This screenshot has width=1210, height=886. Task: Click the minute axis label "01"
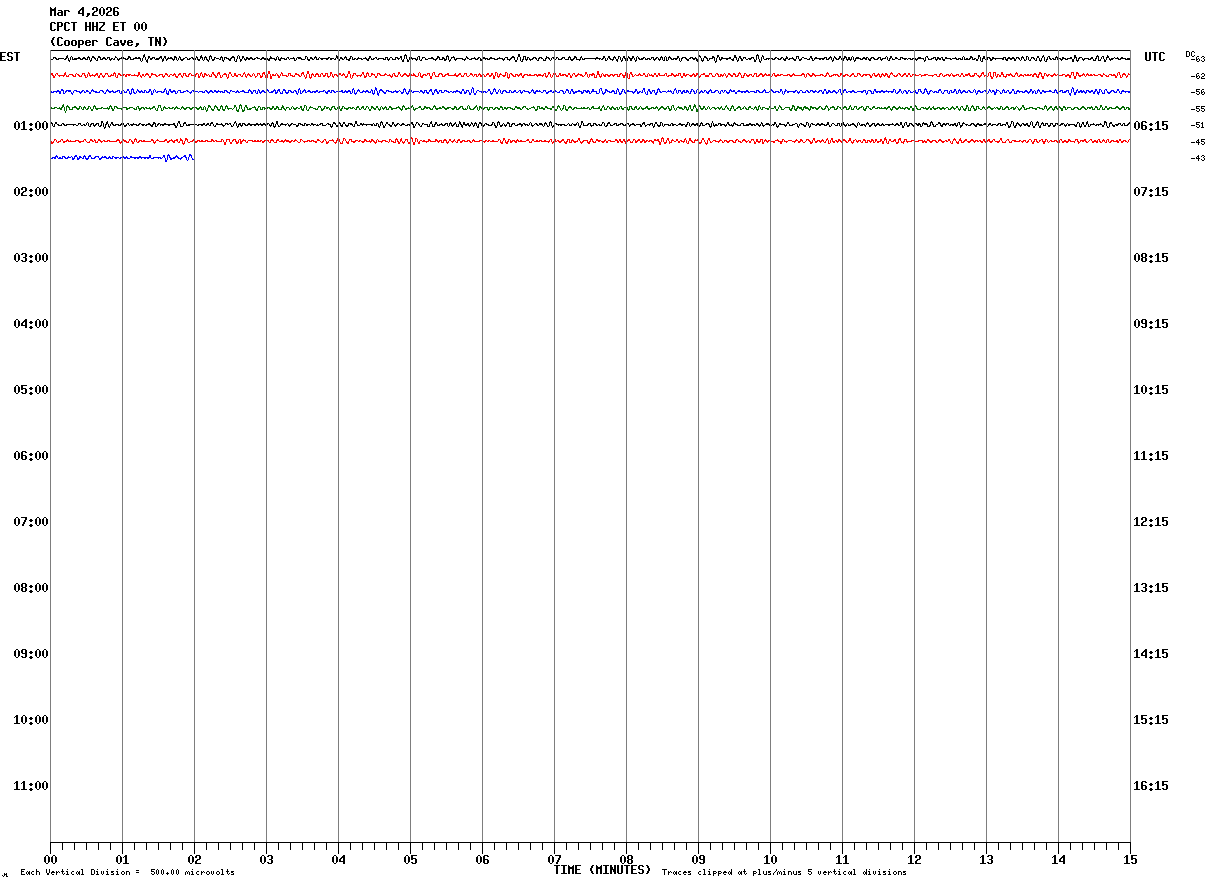[x=122, y=860]
